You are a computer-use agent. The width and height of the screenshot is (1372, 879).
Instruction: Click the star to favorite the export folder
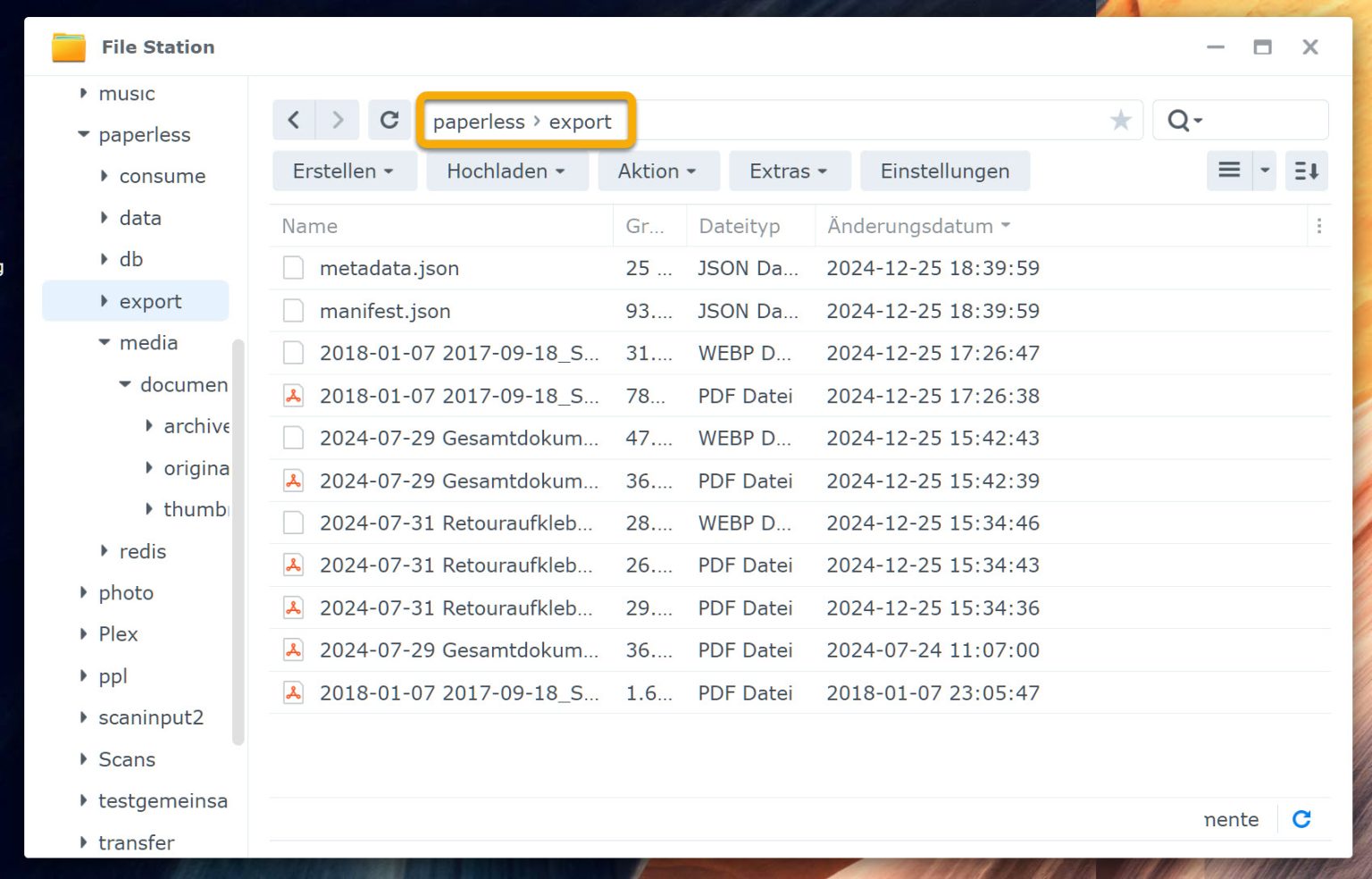pyautogui.click(x=1121, y=119)
